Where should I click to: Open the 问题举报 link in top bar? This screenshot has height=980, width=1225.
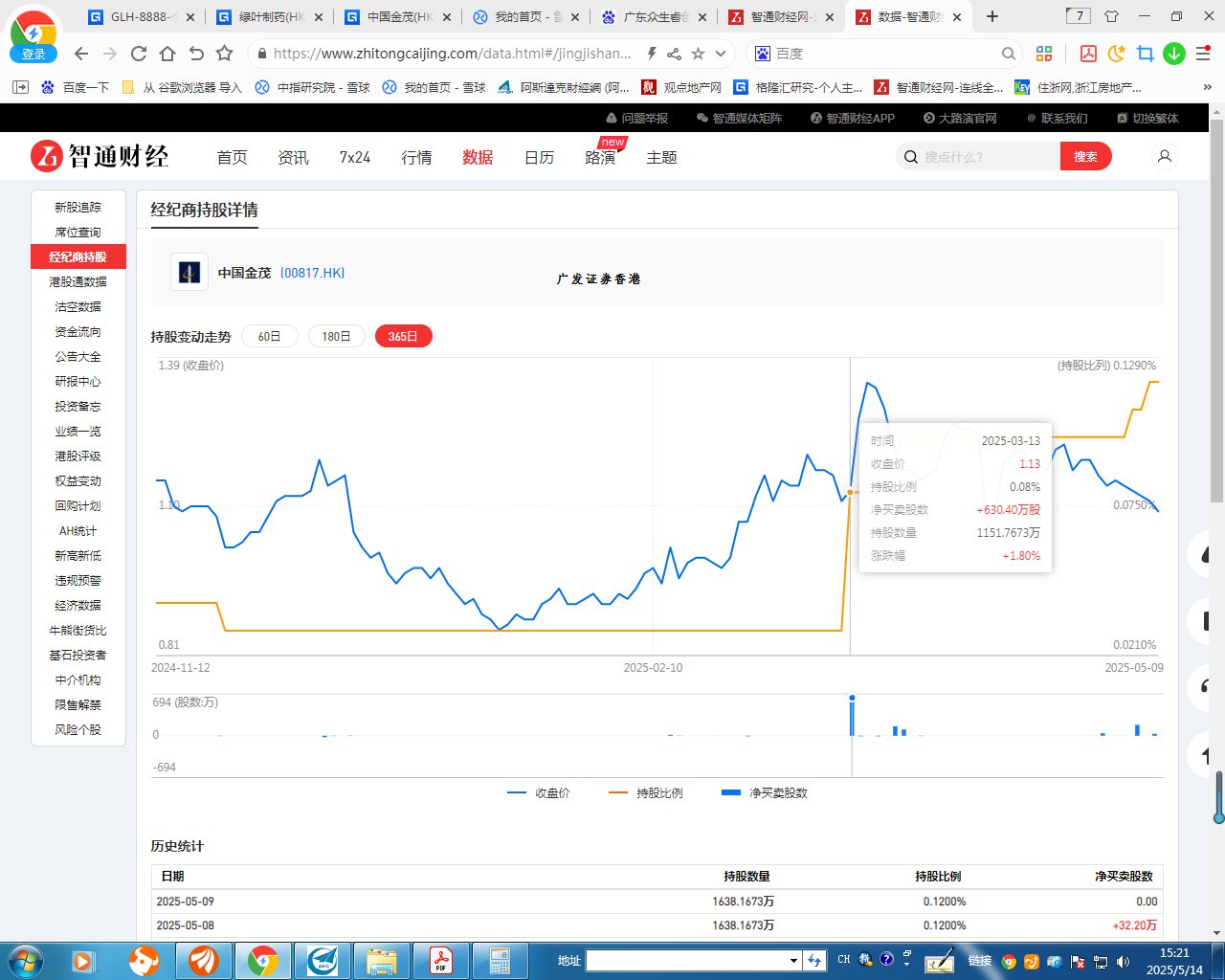(637, 118)
